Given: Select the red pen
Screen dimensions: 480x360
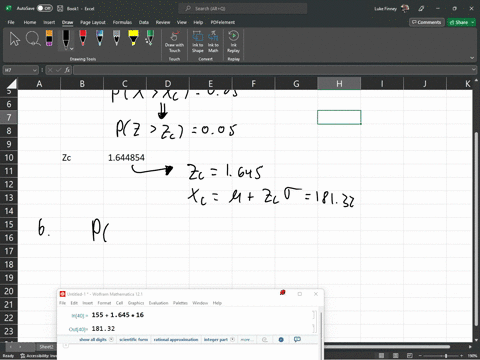Looking at the screenshot, I should pyautogui.click(x=83, y=38).
